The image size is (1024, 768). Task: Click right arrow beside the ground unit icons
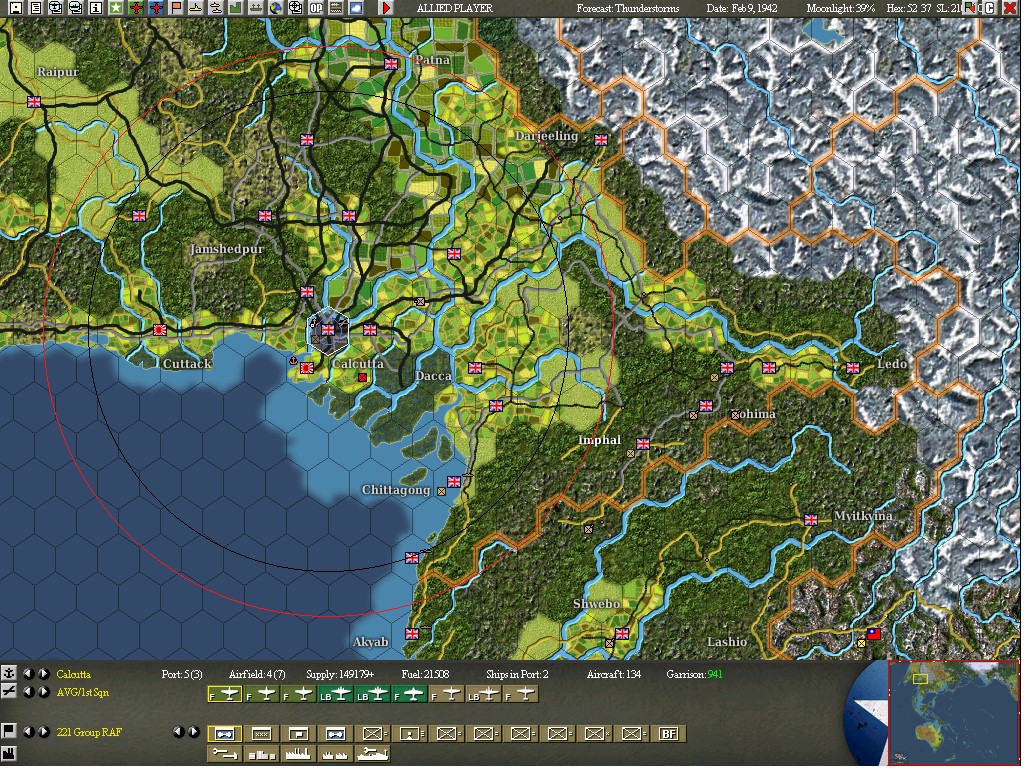(x=194, y=731)
